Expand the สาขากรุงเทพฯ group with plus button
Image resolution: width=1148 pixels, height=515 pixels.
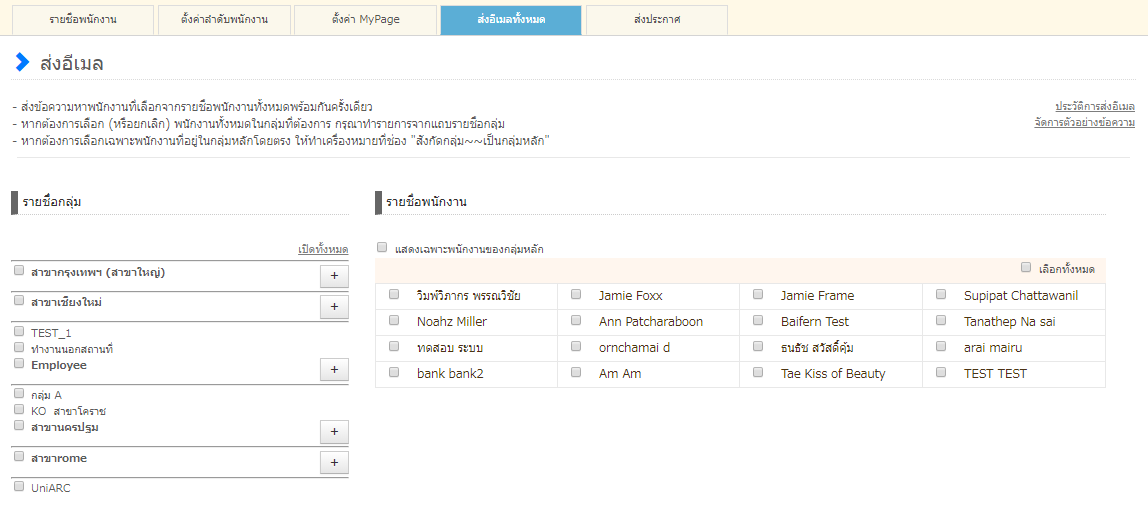click(x=334, y=276)
